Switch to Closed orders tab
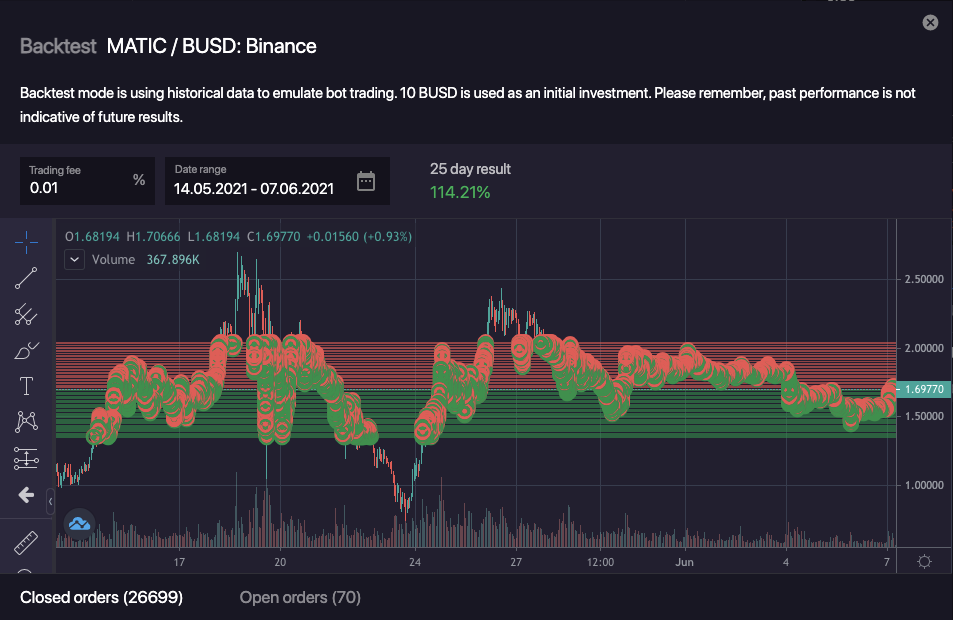 tap(101, 598)
